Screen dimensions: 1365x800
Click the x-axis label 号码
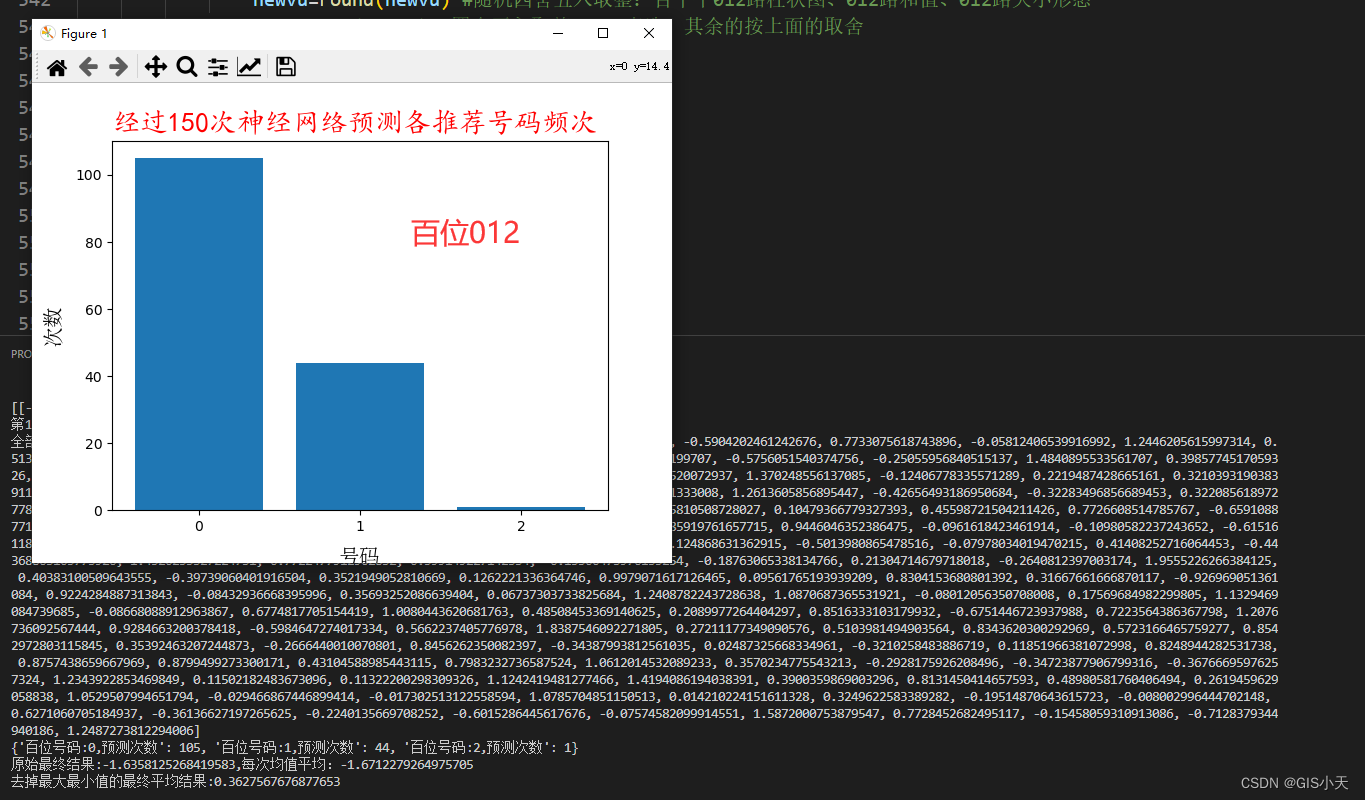click(x=360, y=554)
